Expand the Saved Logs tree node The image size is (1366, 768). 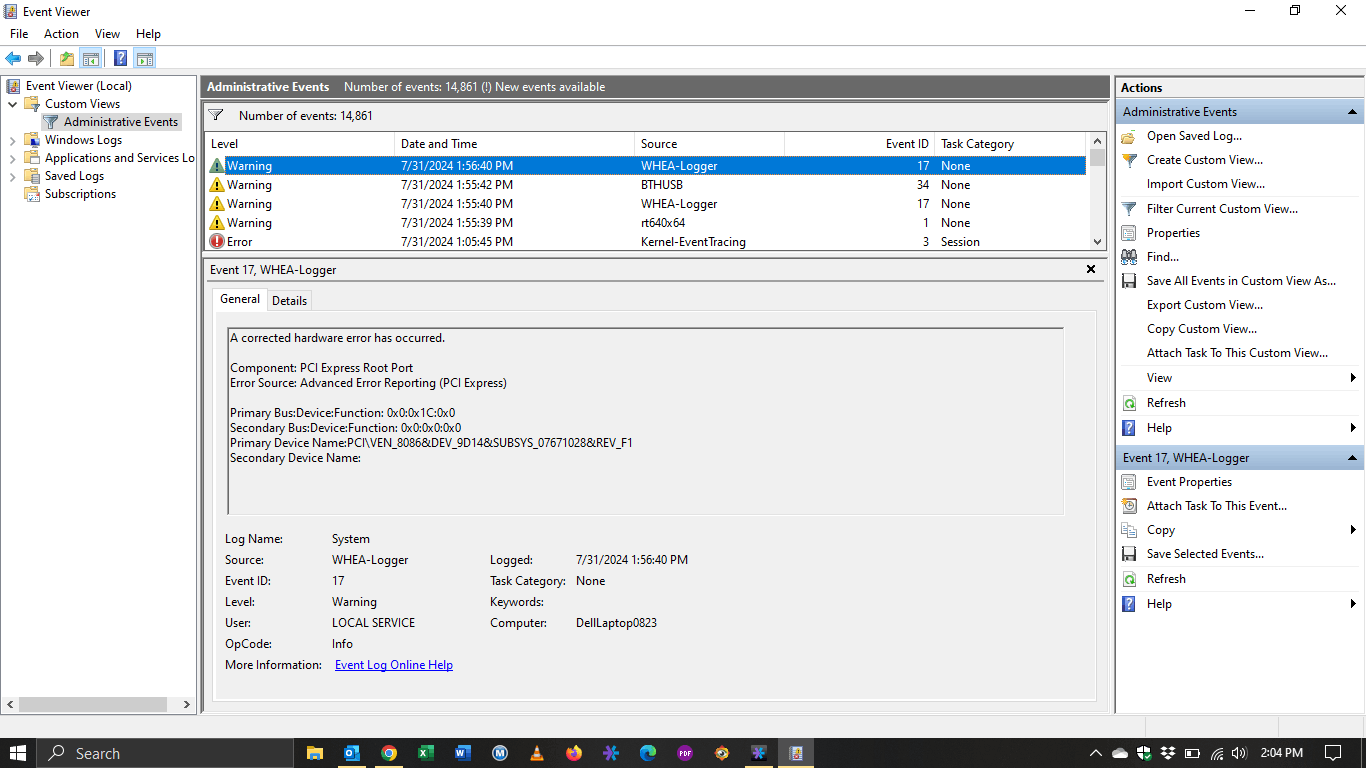(12, 176)
